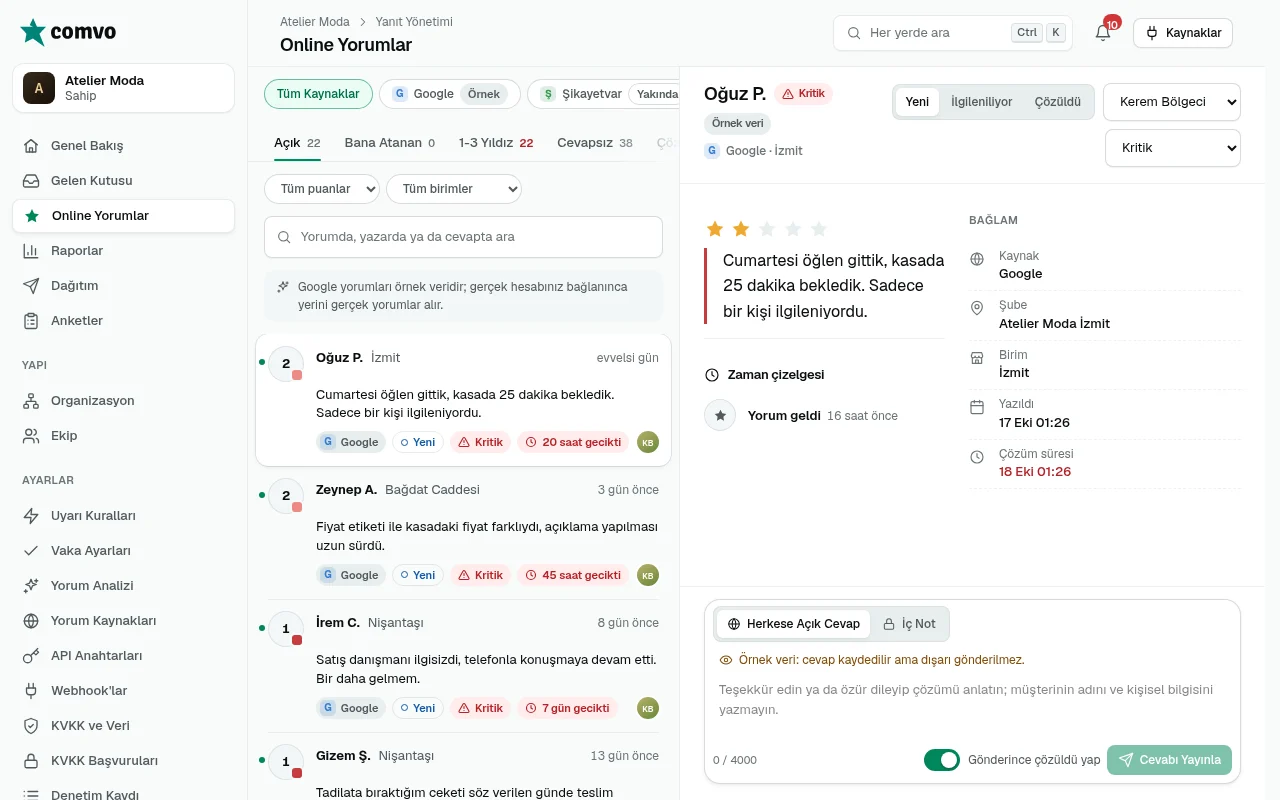Set status to Çözüldü
The image size is (1280, 800).
point(1057,102)
